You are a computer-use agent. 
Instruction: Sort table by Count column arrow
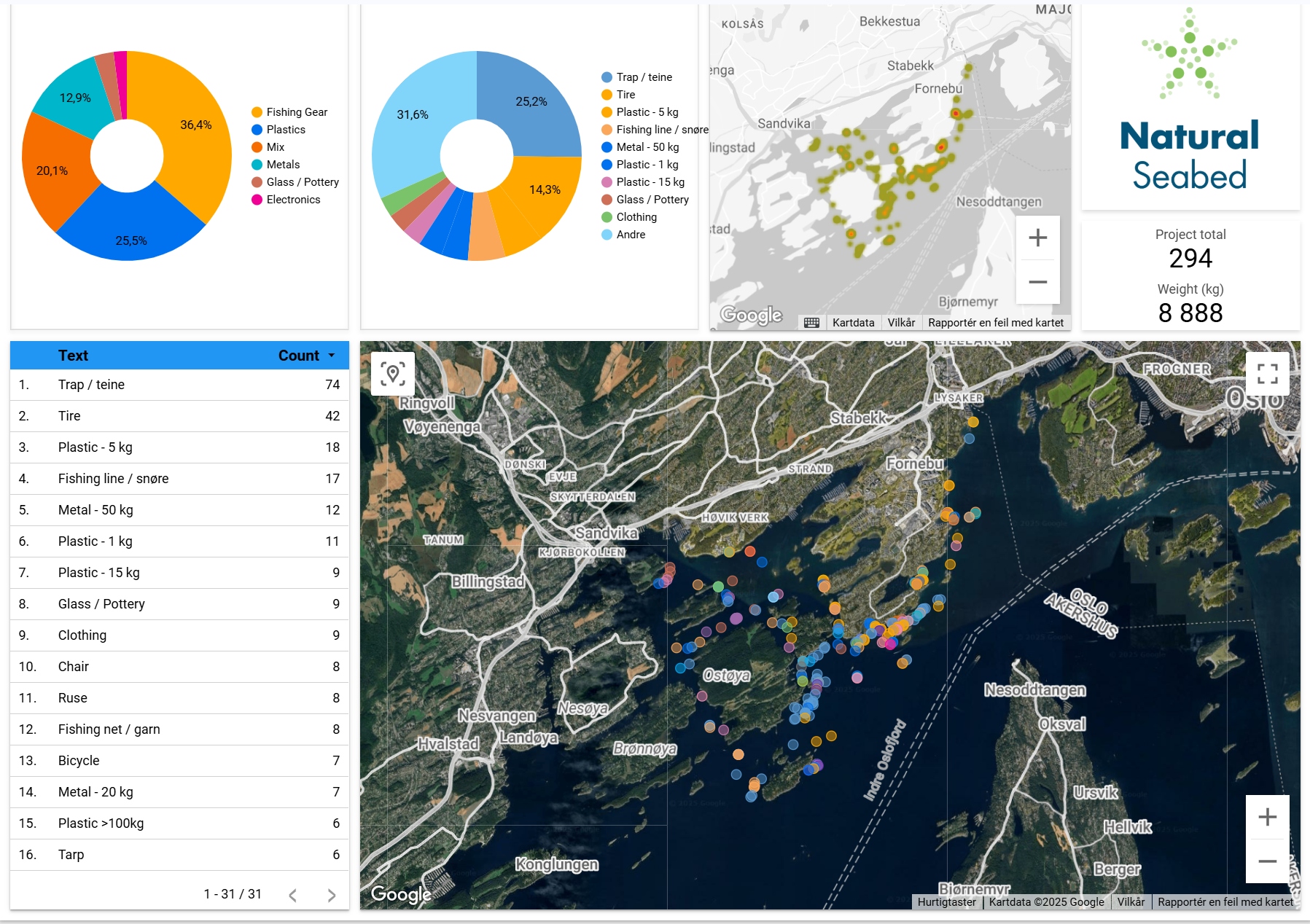click(x=332, y=356)
